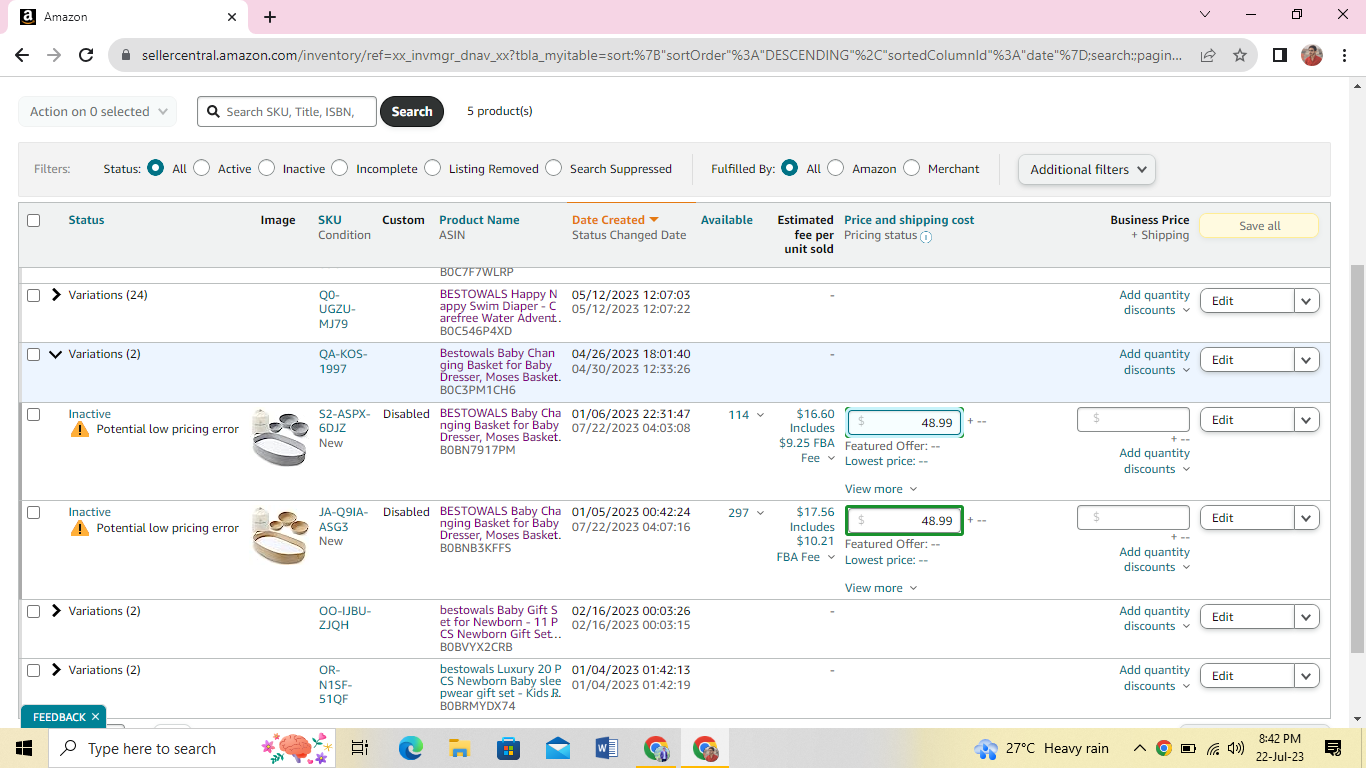
Task: Click warning icon for S2-ASPX-6DJZ
Action: [x=80, y=429]
